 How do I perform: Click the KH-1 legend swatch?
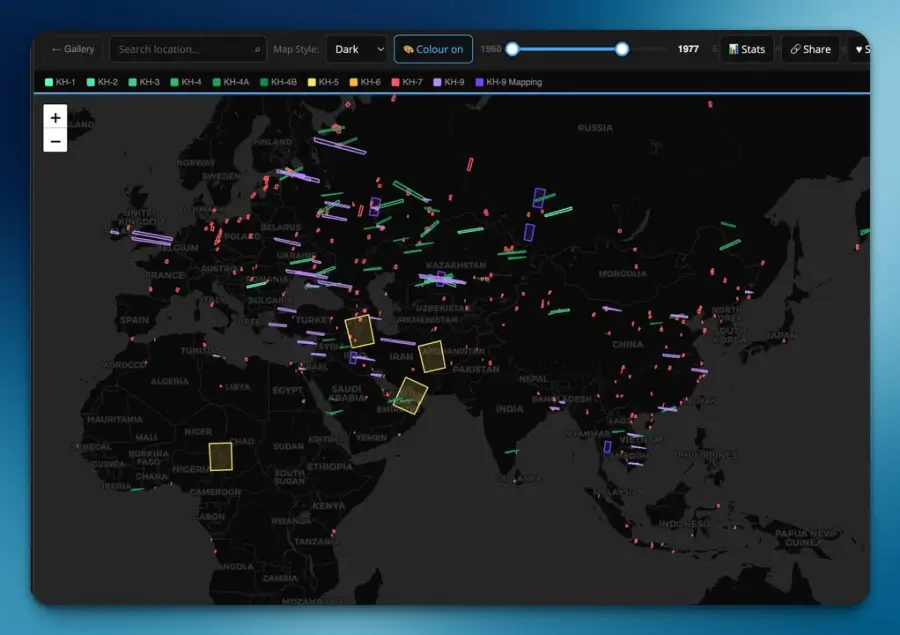tap(49, 82)
